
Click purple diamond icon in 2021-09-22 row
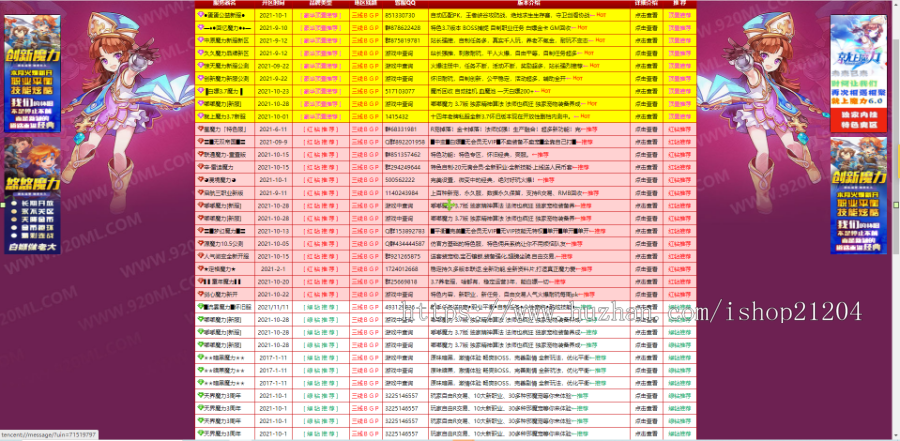[200, 65]
